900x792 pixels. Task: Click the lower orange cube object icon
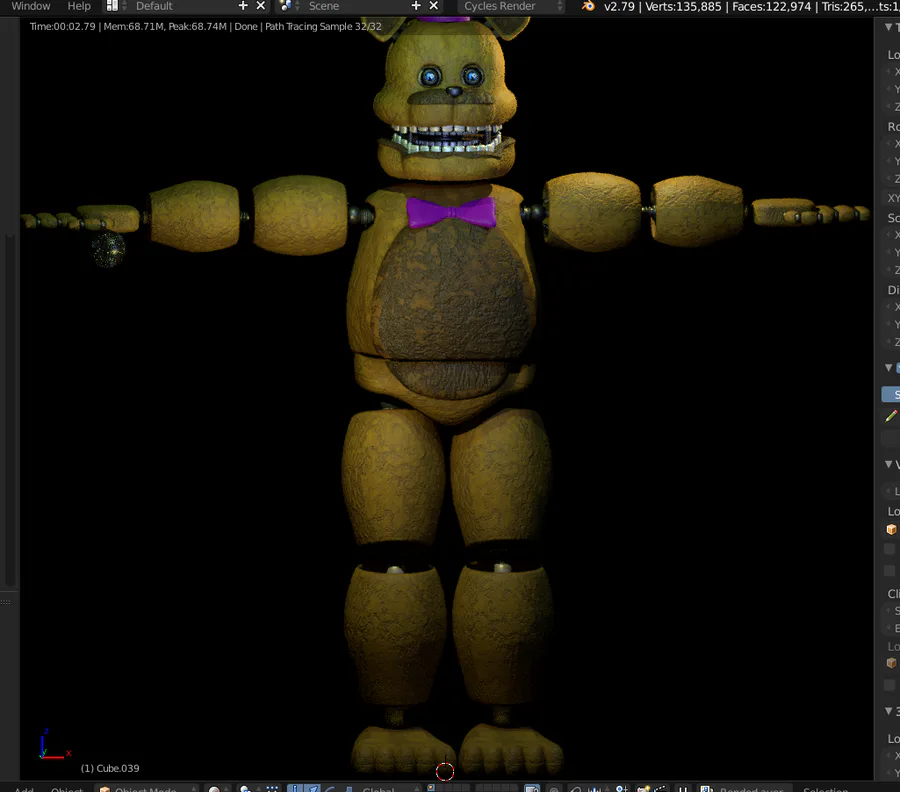click(891, 663)
